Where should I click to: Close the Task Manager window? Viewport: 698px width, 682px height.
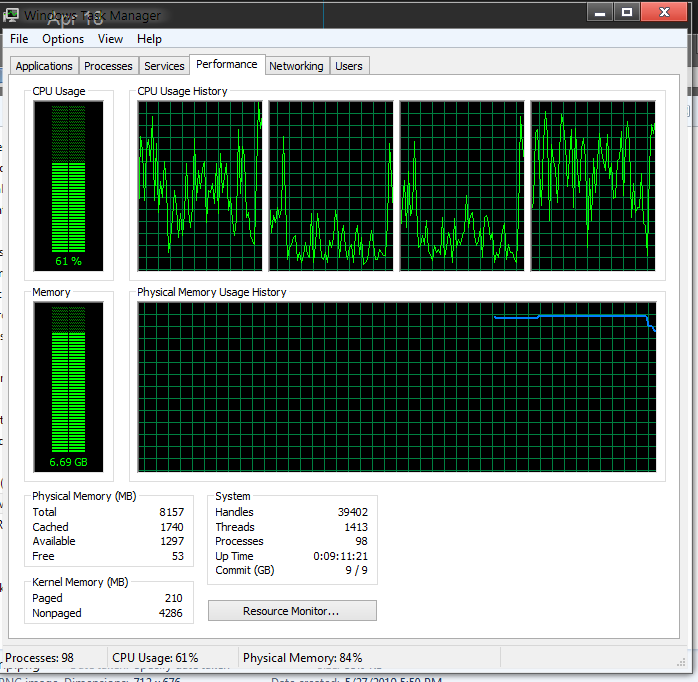(664, 12)
